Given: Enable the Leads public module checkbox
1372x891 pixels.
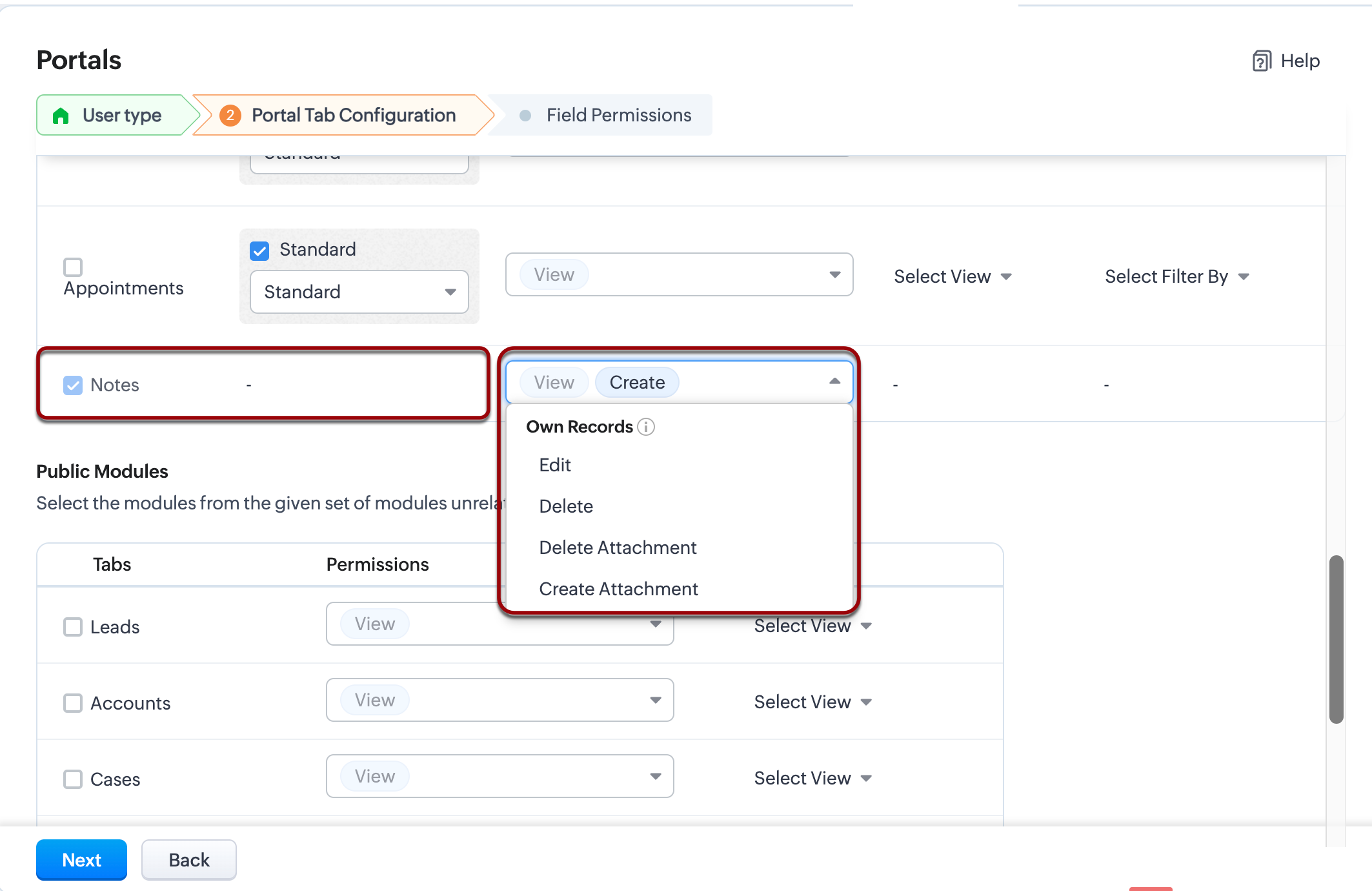Looking at the screenshot, I should 73,627.
